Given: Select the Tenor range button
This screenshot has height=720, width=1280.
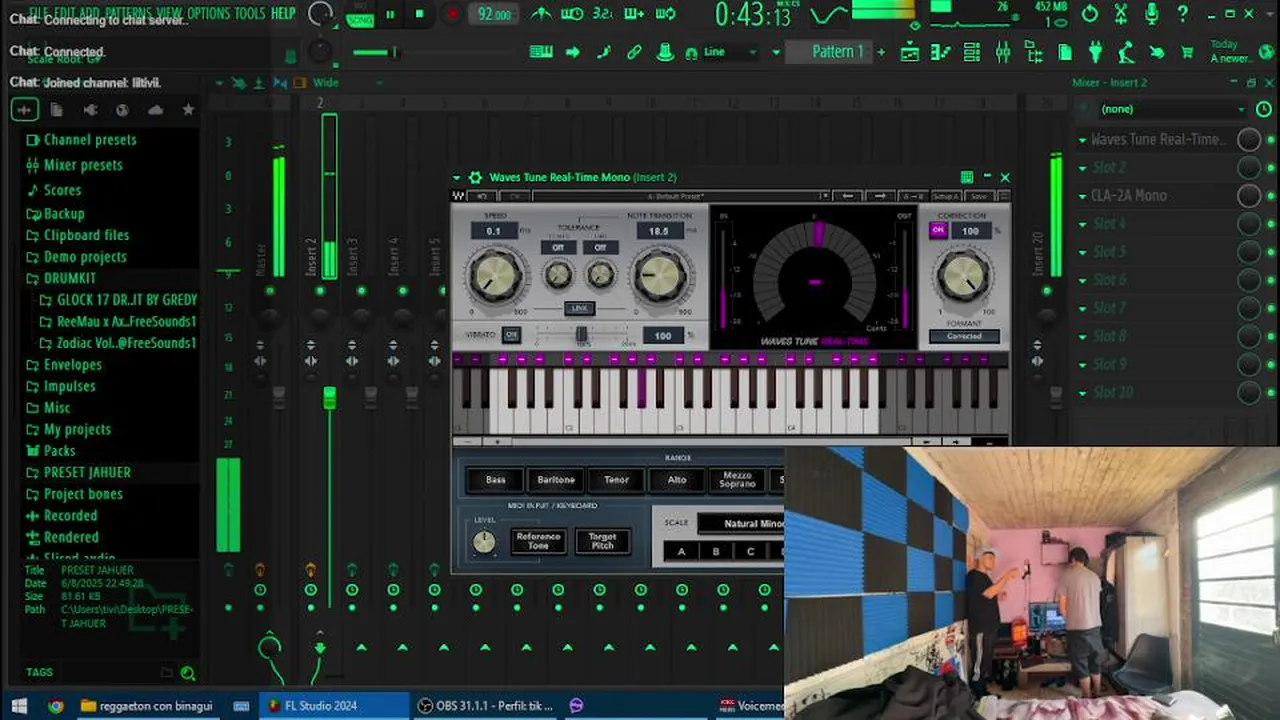Looking at the screenshot, I should 616,480.
